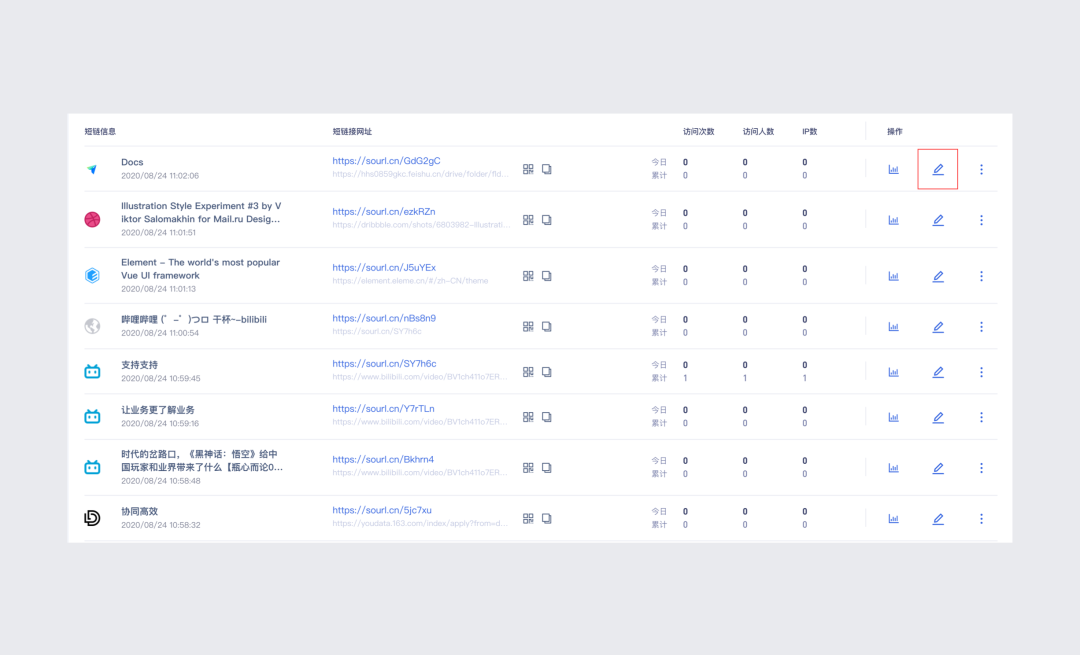Viewport: 1080px width, 655px height.
Task: Edit the 让业务更了解业务 short link
Action: tap(938, 417)
